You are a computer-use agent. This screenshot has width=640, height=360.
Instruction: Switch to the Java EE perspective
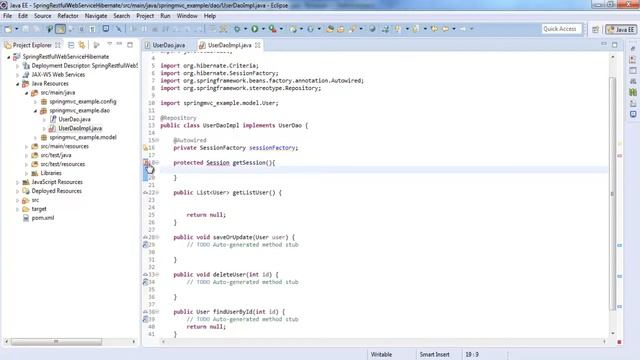tap(621, 29)
